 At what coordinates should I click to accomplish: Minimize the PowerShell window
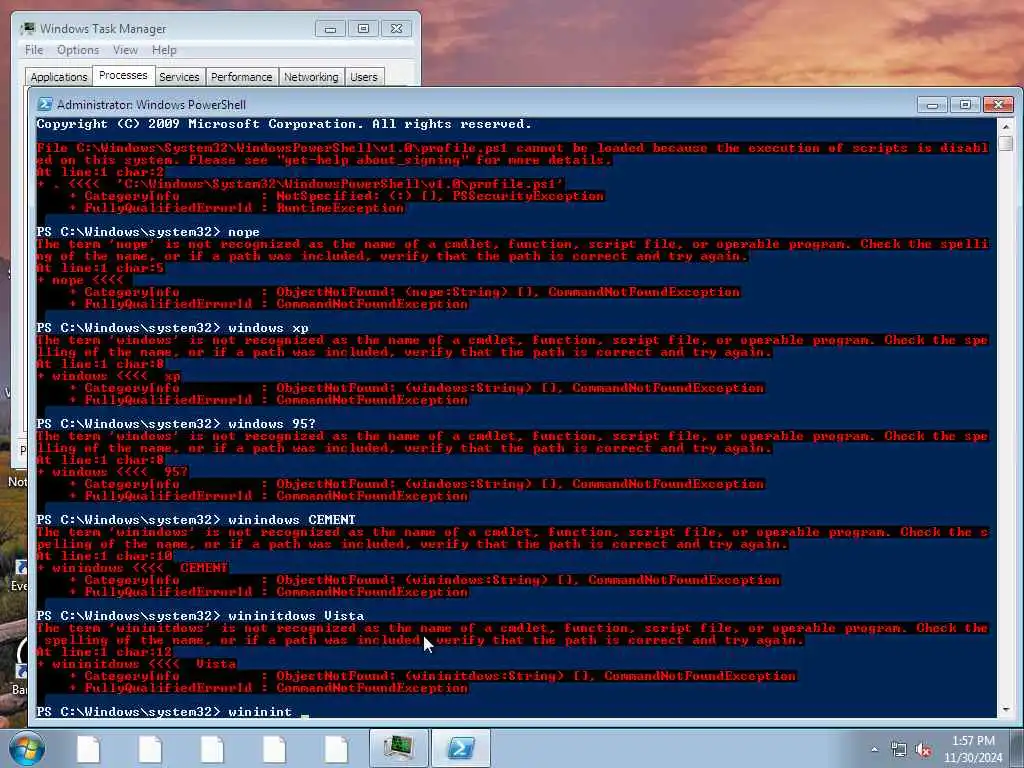(932, 104)
